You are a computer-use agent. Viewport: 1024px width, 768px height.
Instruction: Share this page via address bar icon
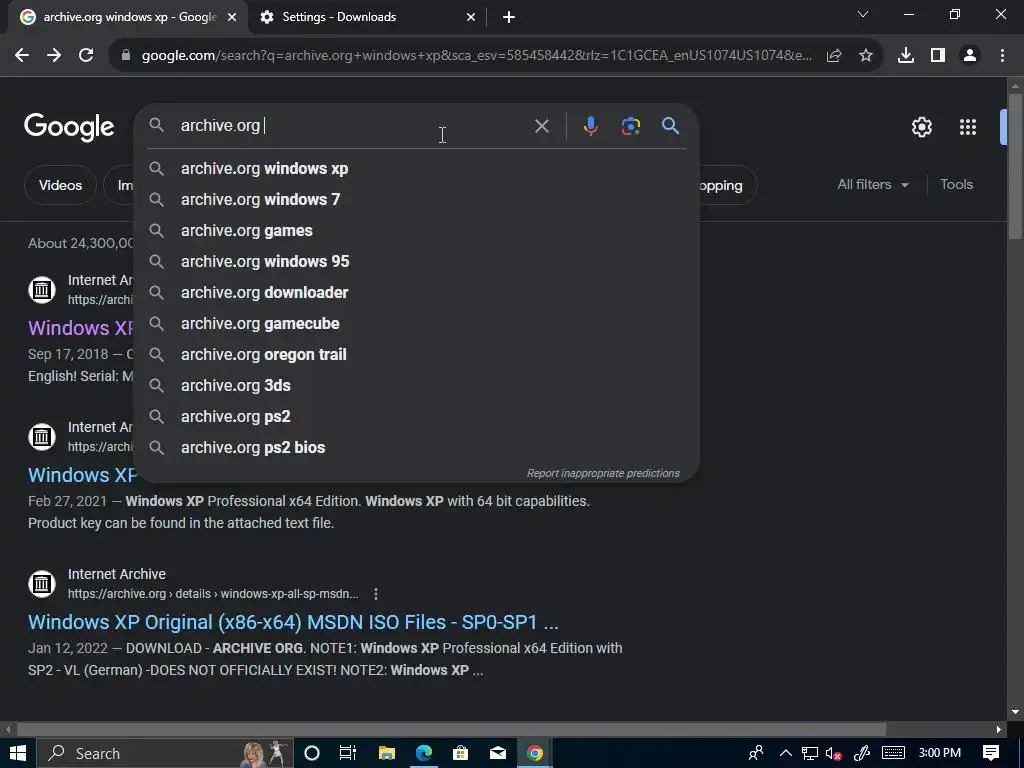pos(834,56)
